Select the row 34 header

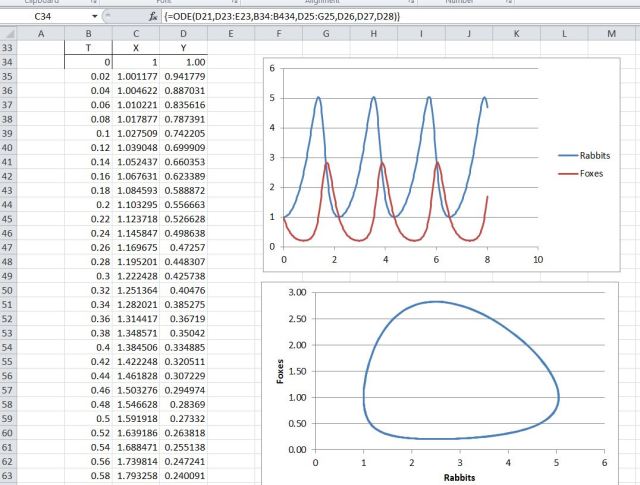click(x=10, y=61)
